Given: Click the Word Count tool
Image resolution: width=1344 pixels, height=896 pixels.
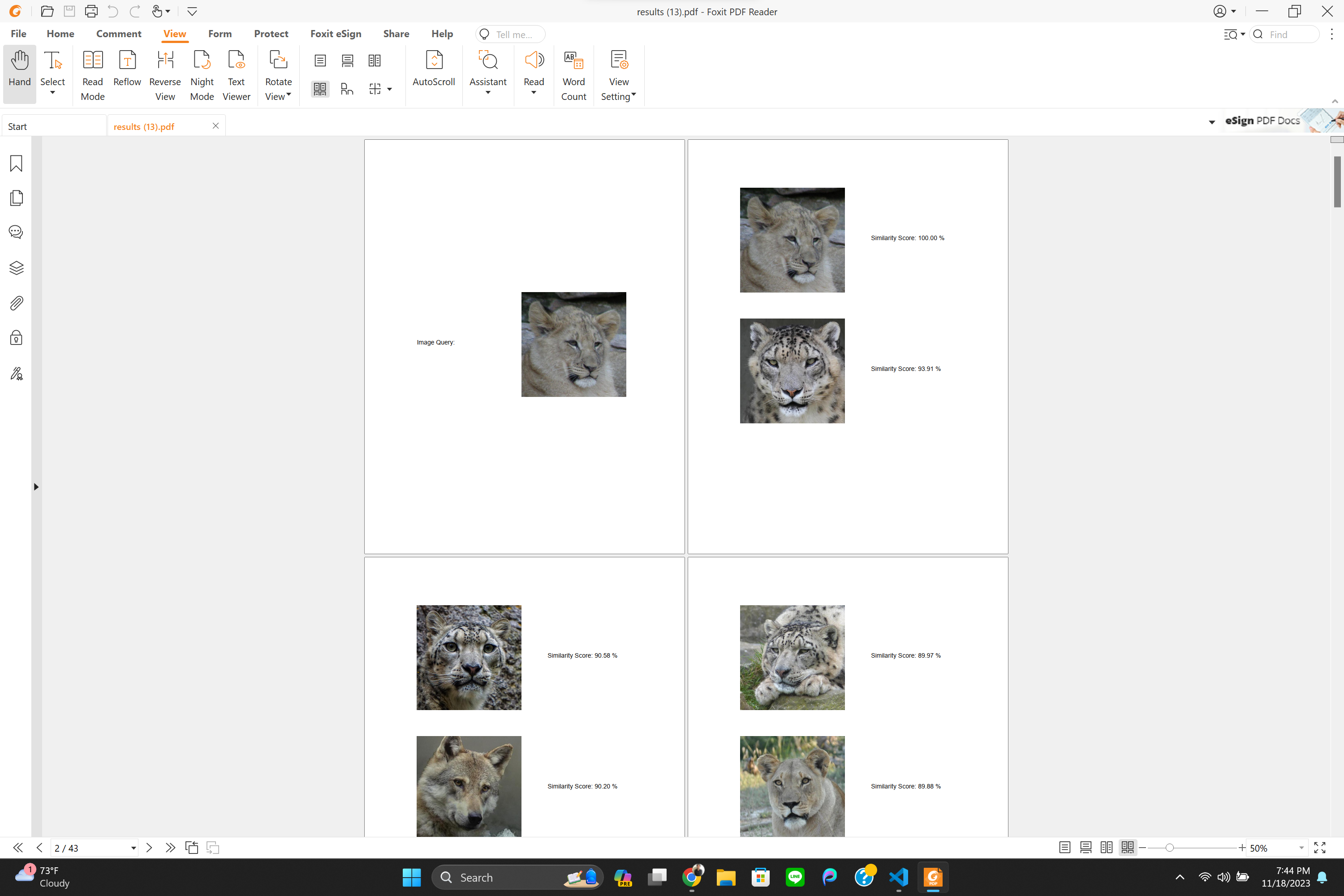Looking at the screenshot, I should tap(573, 75).
